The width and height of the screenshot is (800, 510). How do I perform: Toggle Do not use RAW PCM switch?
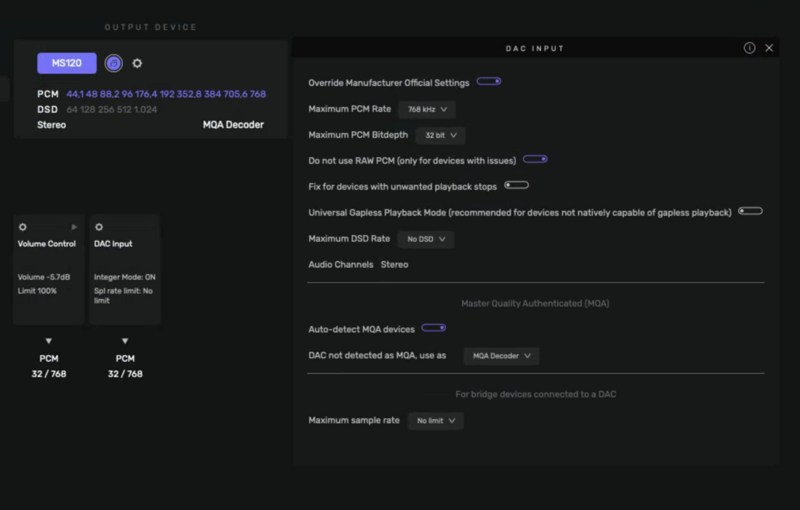coord(535,159)
